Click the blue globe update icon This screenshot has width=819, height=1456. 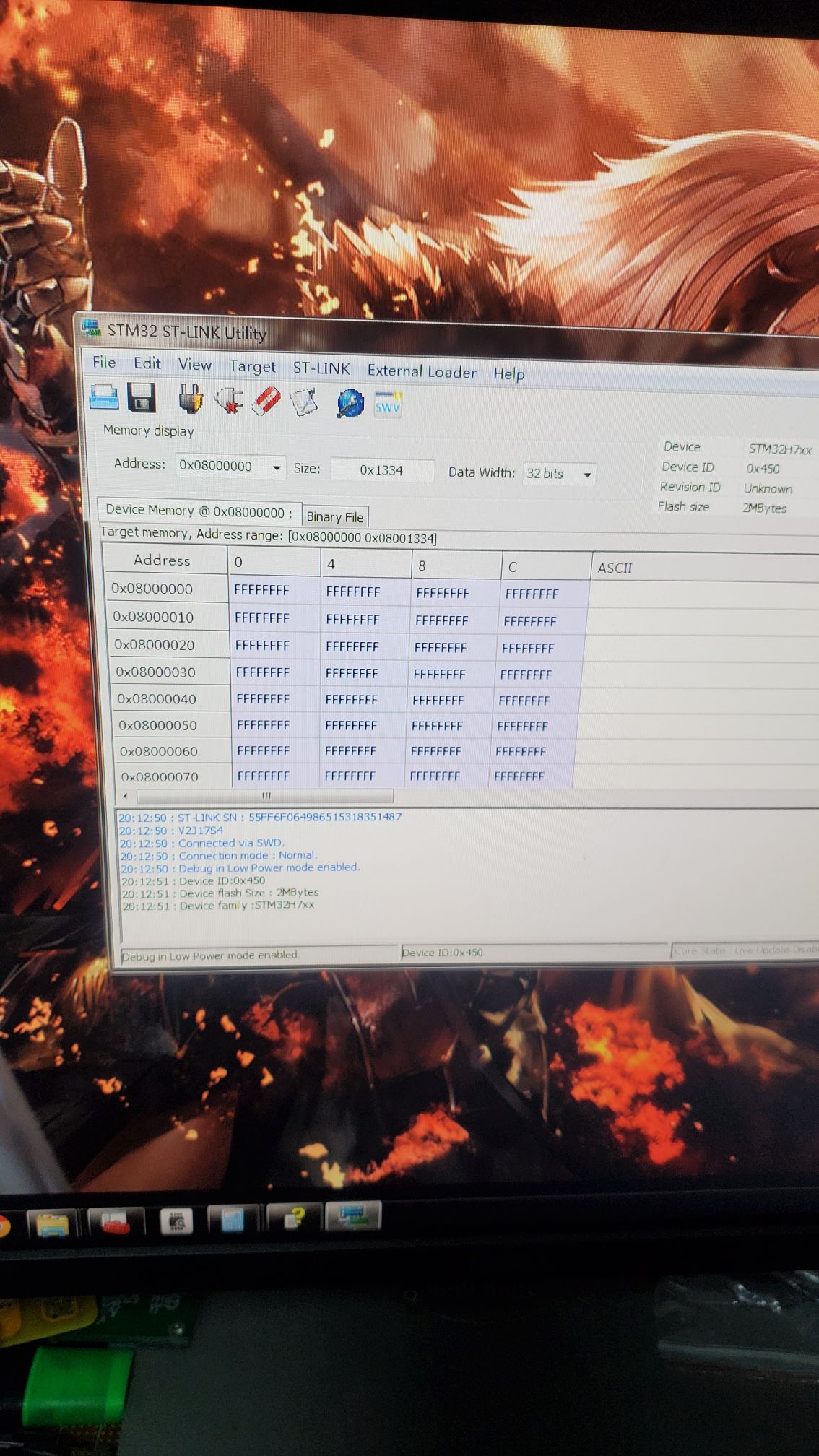tap(350, 404)
